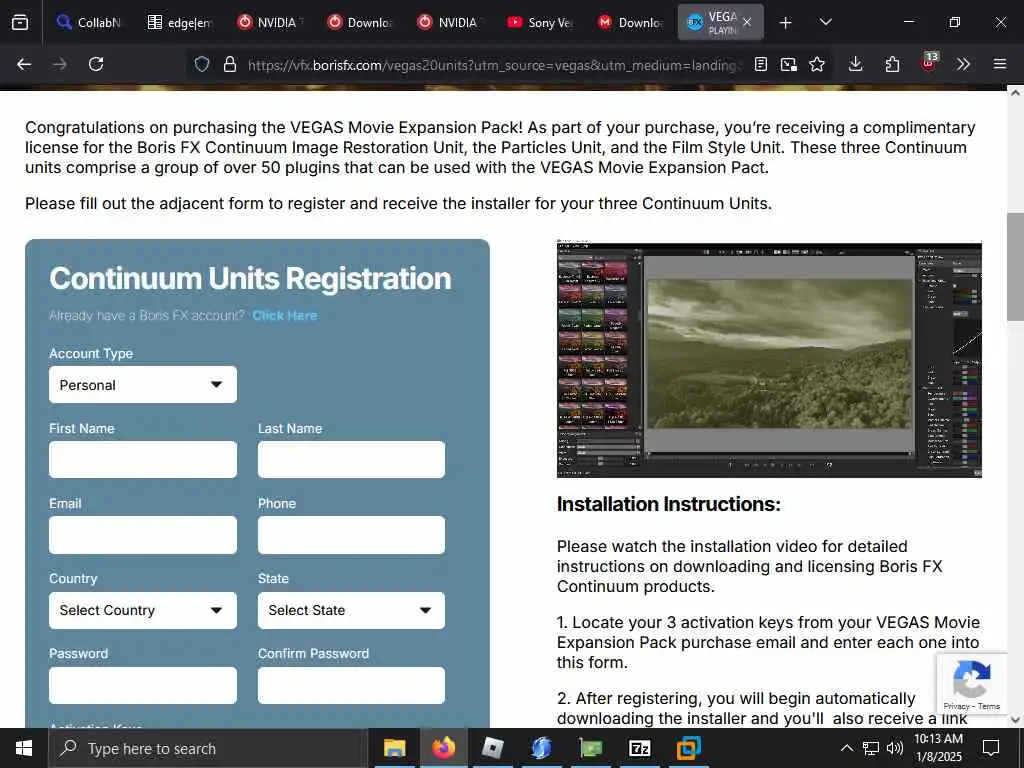Focus the Last Name field

coord(351,459)
